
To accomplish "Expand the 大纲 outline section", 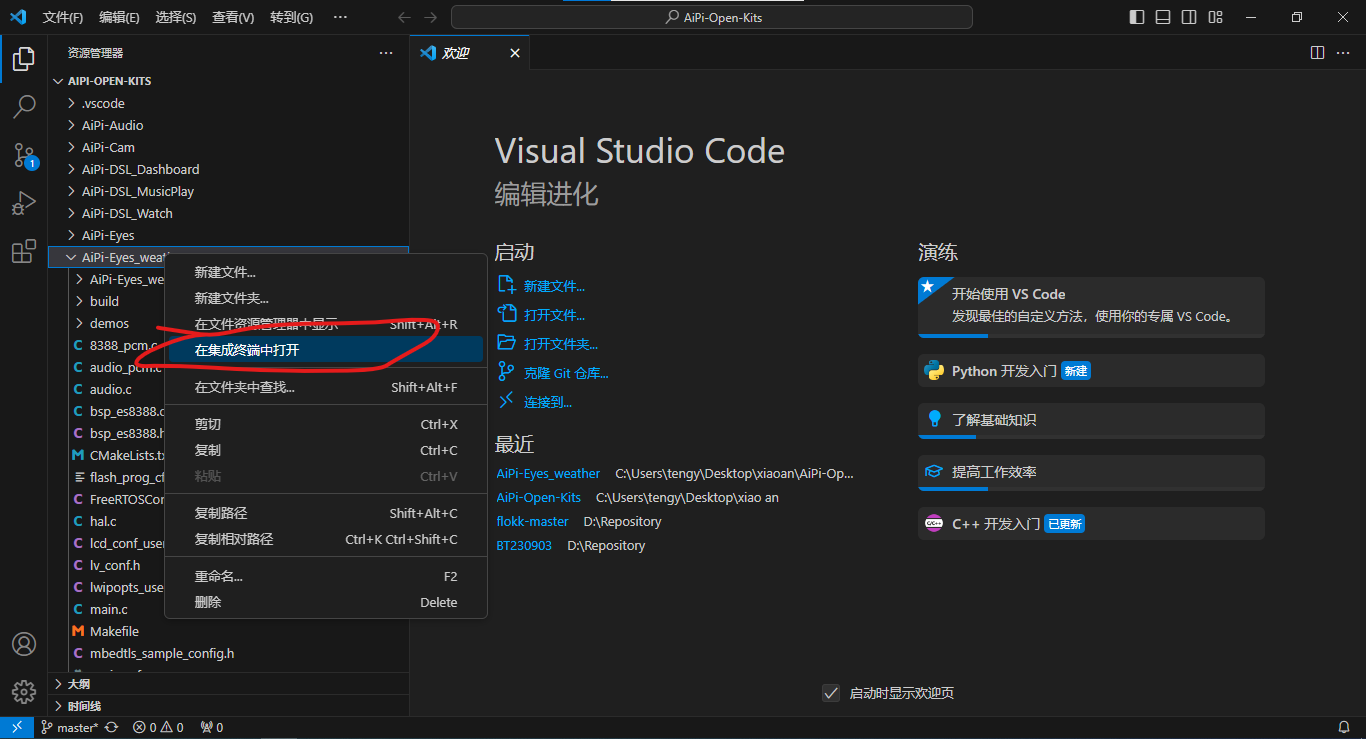I will (x=228, y=684).
